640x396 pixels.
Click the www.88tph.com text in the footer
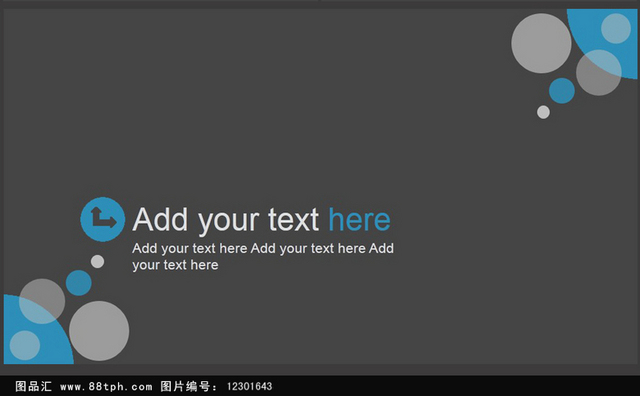[x=106, y=387]
